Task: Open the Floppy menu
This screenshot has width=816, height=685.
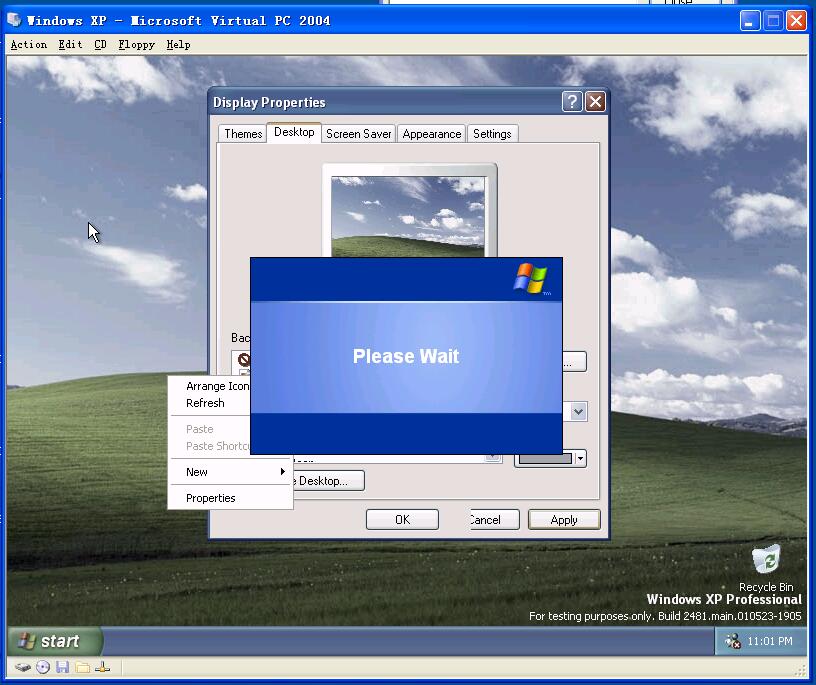Action: point(136,45)
